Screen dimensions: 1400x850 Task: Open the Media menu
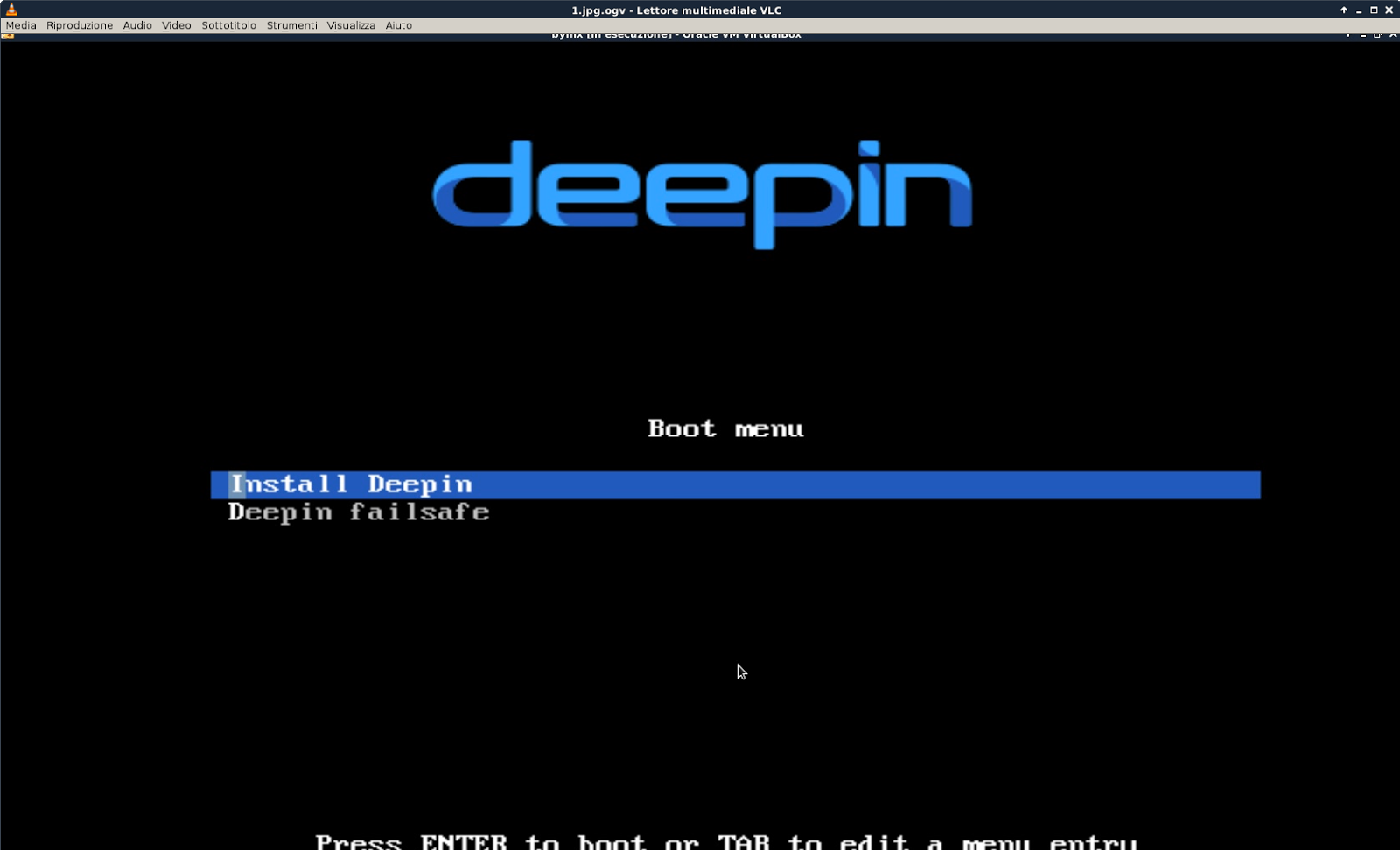click(x=21, y=25)
